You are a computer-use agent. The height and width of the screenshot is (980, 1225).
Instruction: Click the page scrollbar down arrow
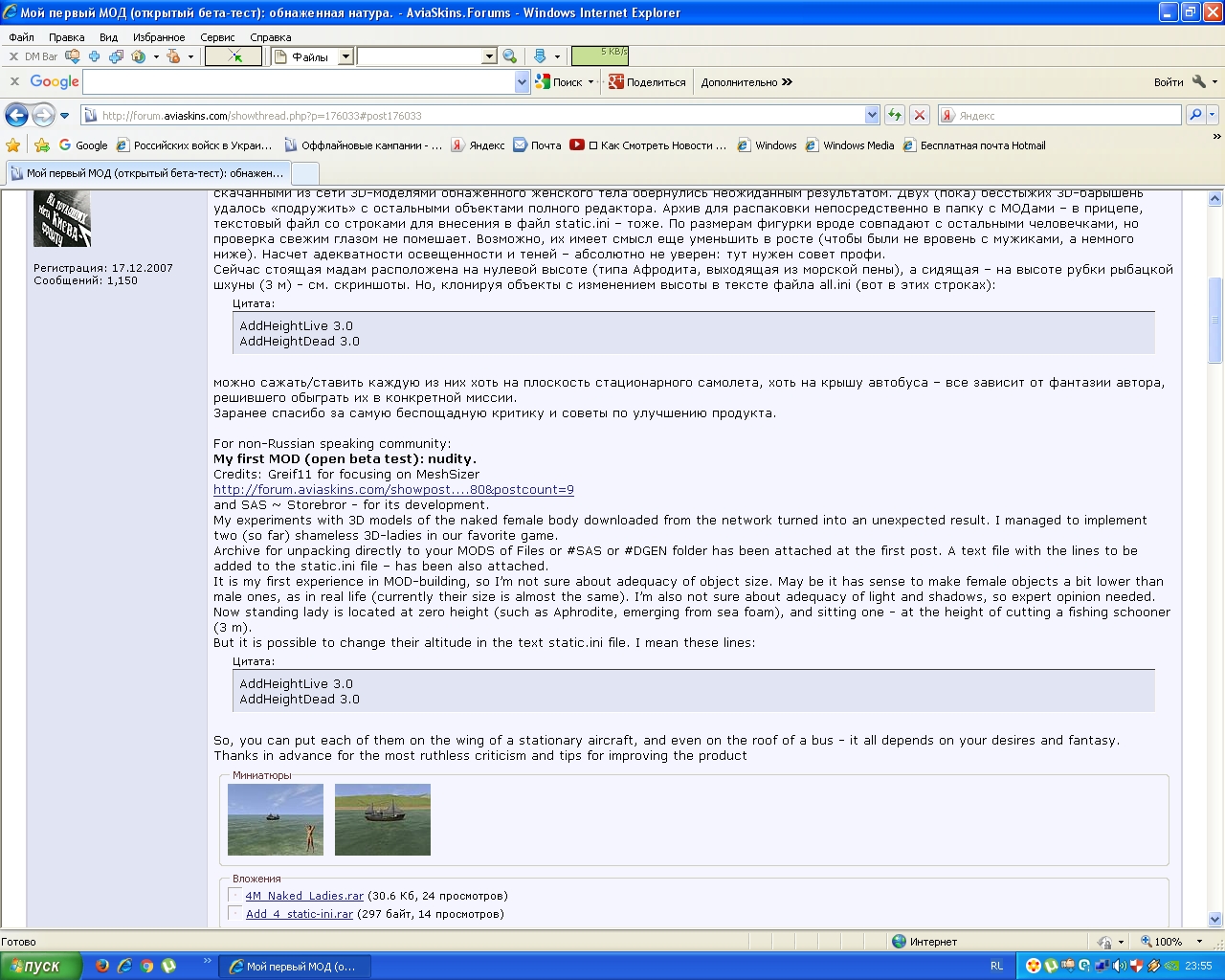1215,919
